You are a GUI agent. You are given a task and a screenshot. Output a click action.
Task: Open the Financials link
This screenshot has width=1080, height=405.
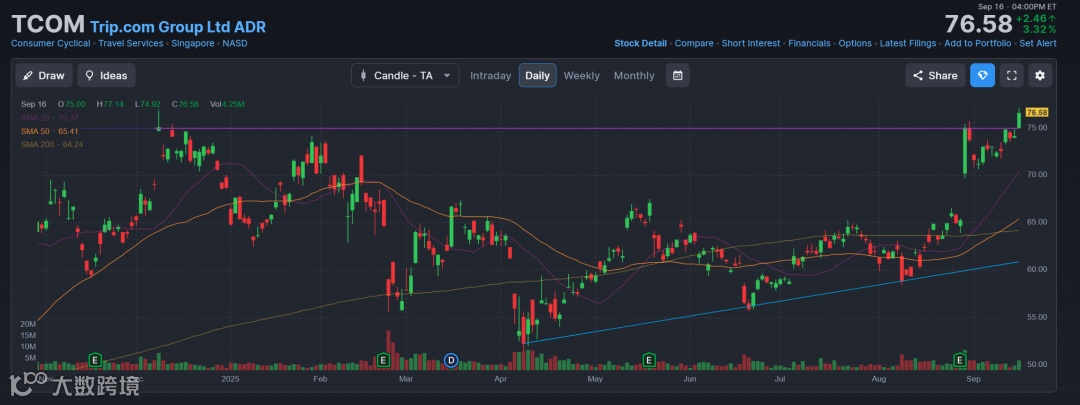point(809,43)
